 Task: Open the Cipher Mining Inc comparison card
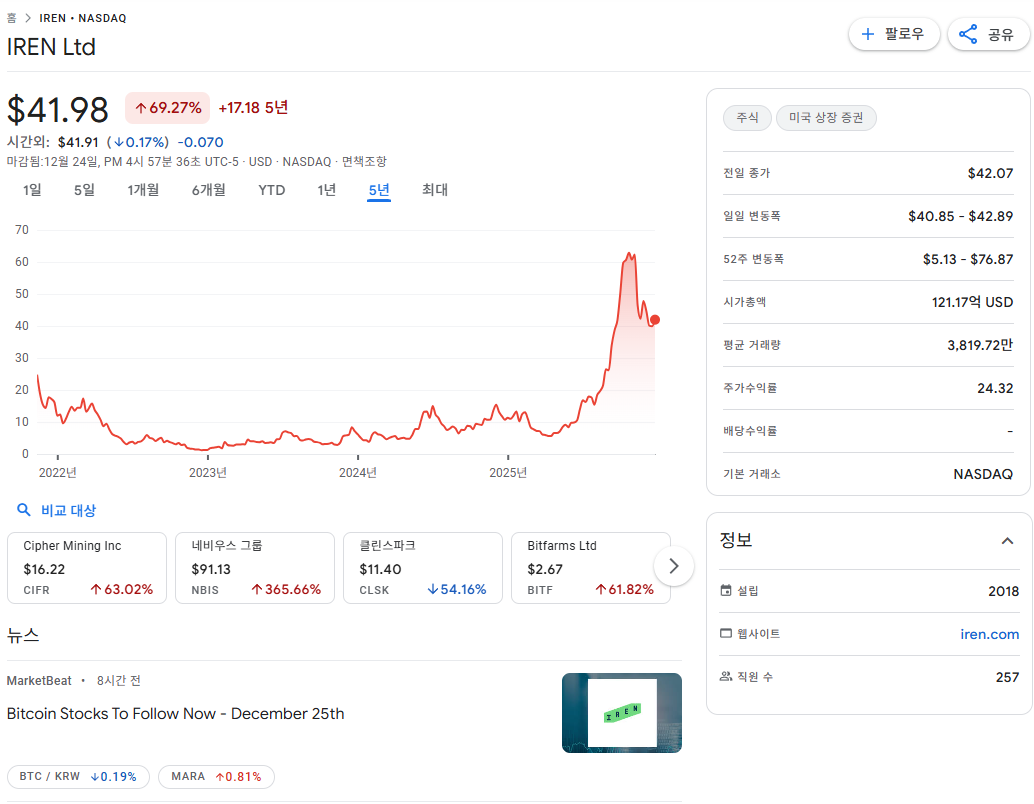(x=87, y=568)
